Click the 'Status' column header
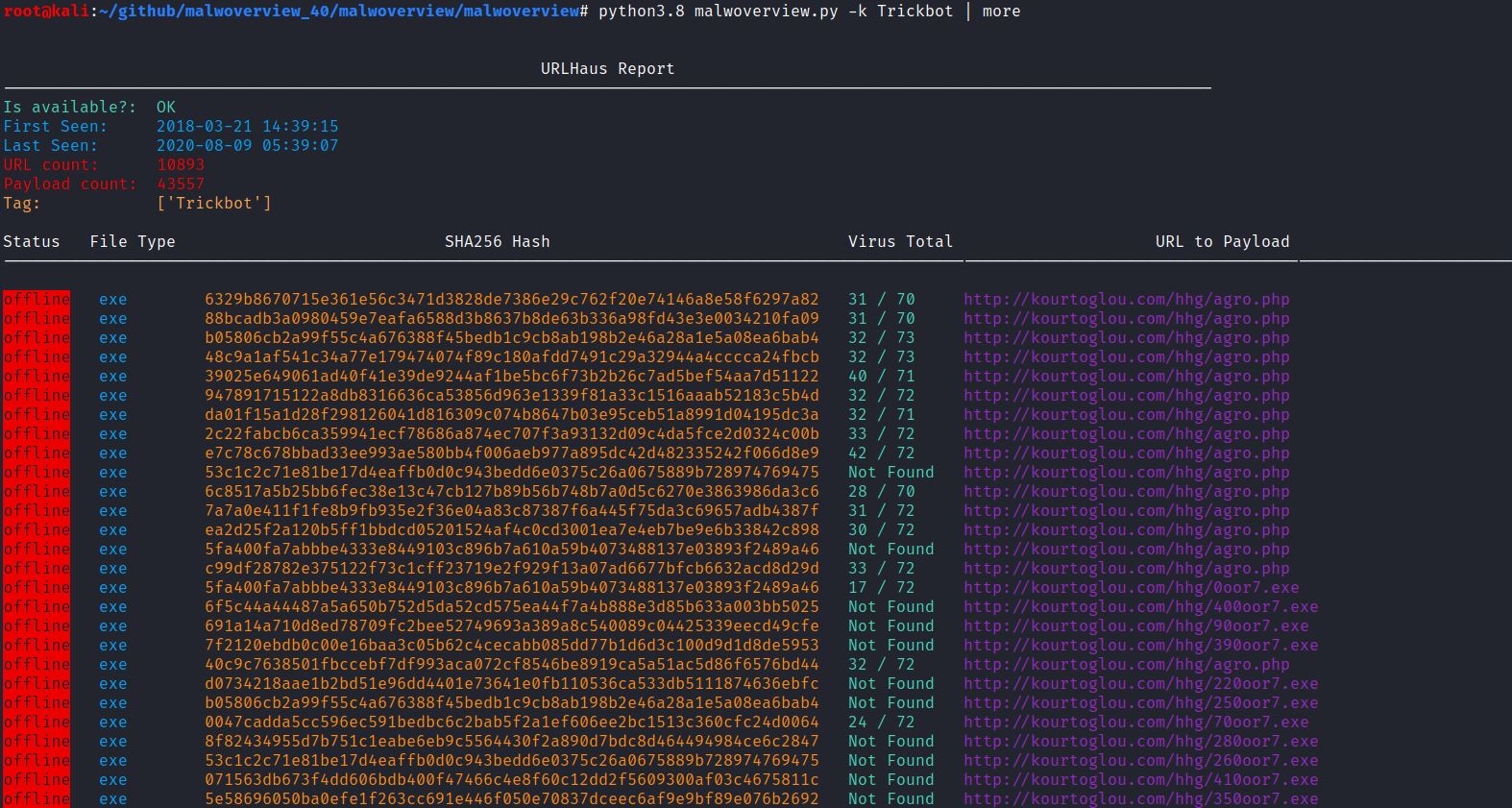This screenshot has width=1512, height=808. (31, 242)
